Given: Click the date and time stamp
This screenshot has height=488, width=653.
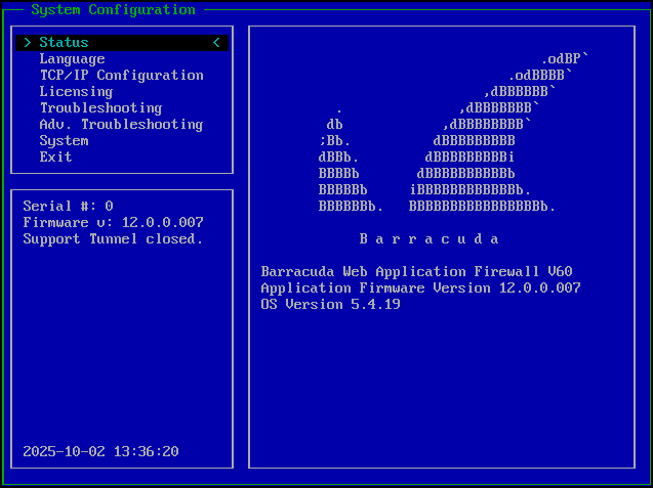Looking at the screenshot, I should 100,451.
